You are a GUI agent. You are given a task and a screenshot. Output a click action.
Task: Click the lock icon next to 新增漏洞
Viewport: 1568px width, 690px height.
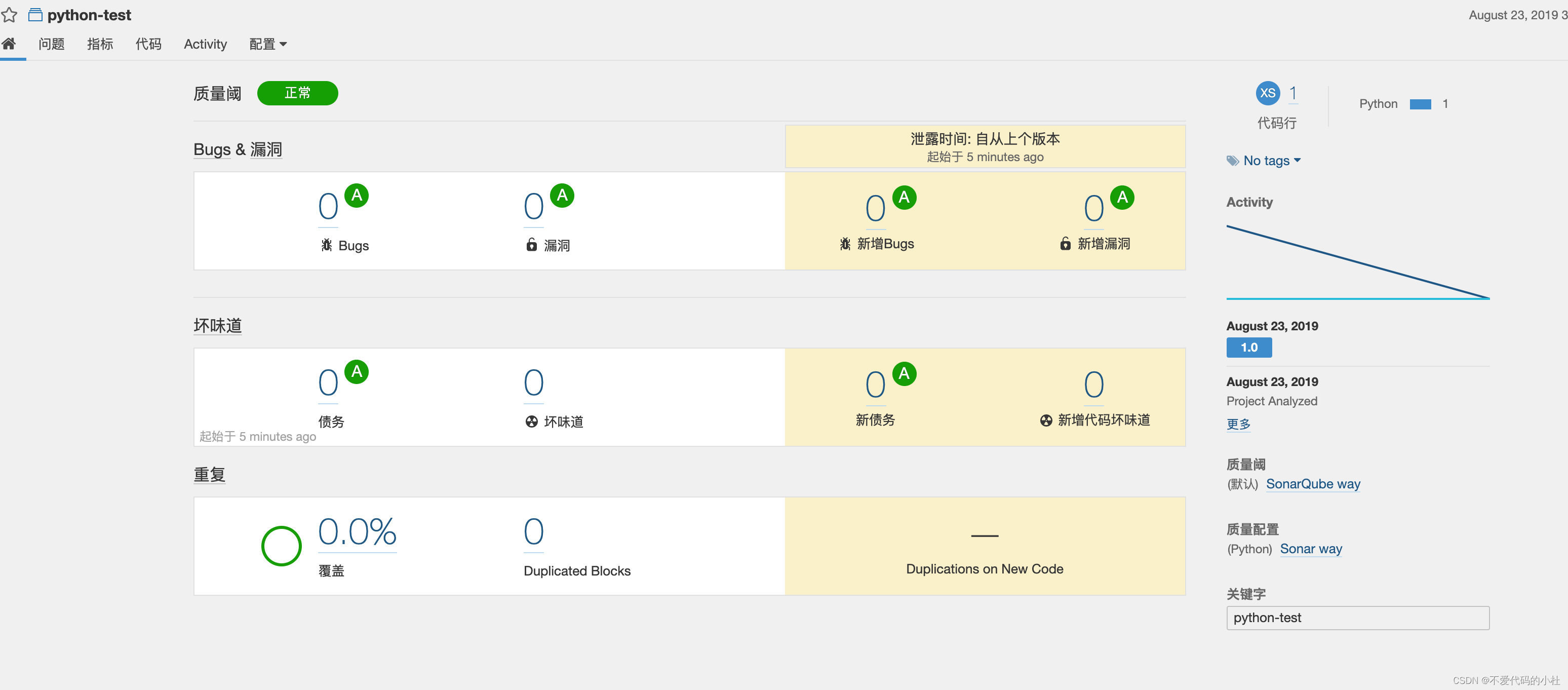(x=1065, y=244)
